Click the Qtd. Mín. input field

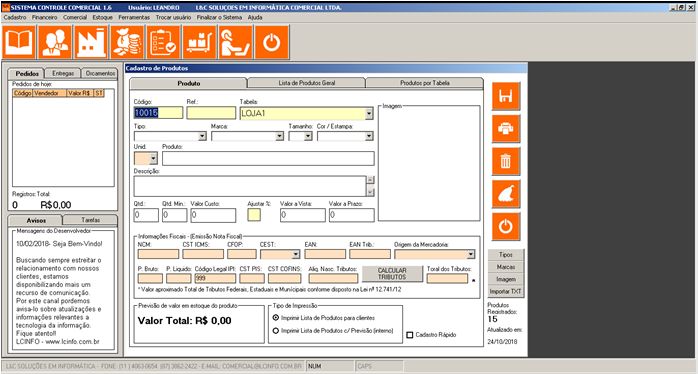[174, 215]
